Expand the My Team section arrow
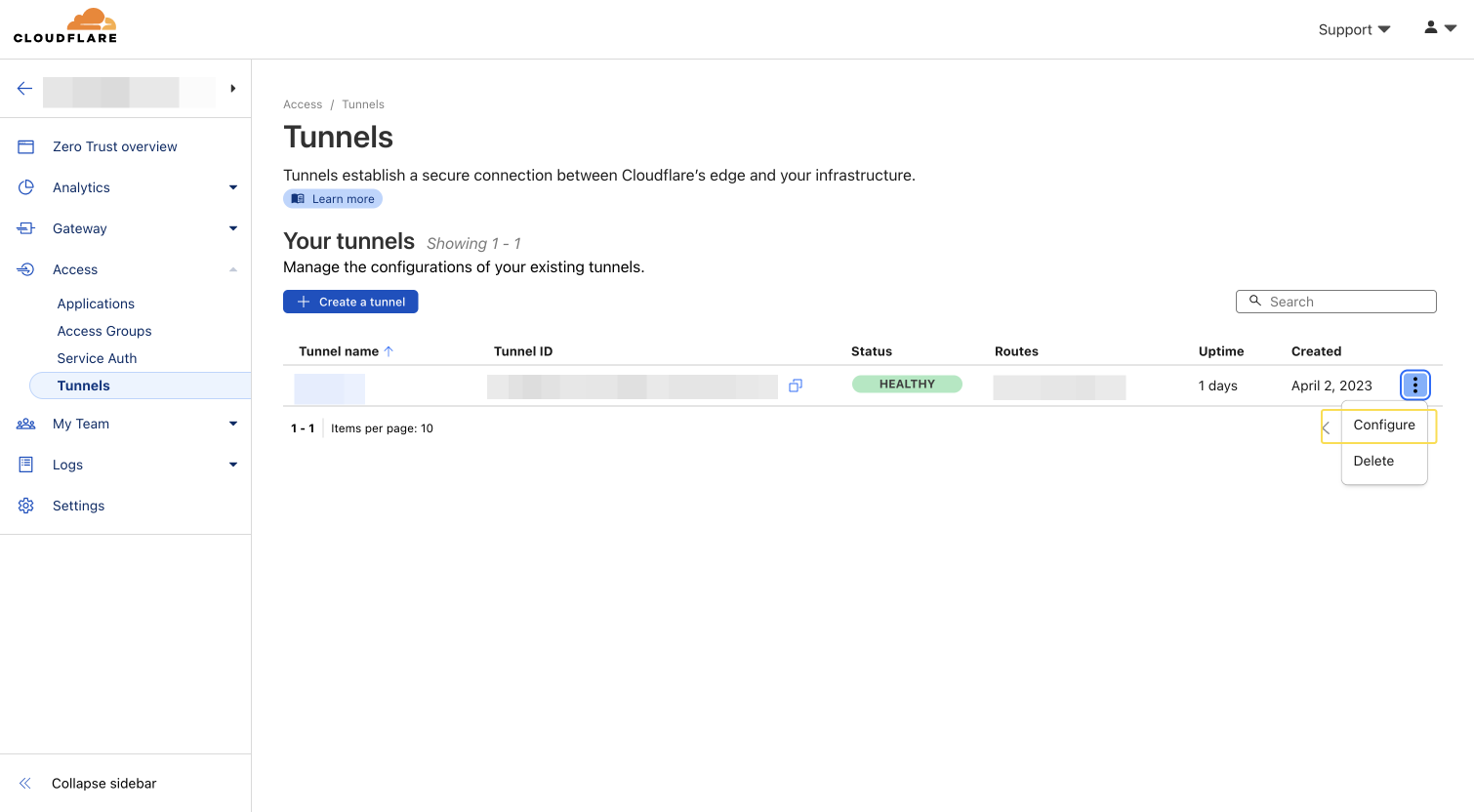Viewport: 1474px width, 812px height. tap(233, 424)
